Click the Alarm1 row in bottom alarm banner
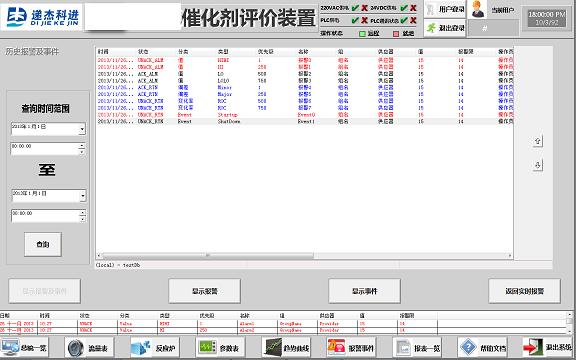 [x=283, y=324]
